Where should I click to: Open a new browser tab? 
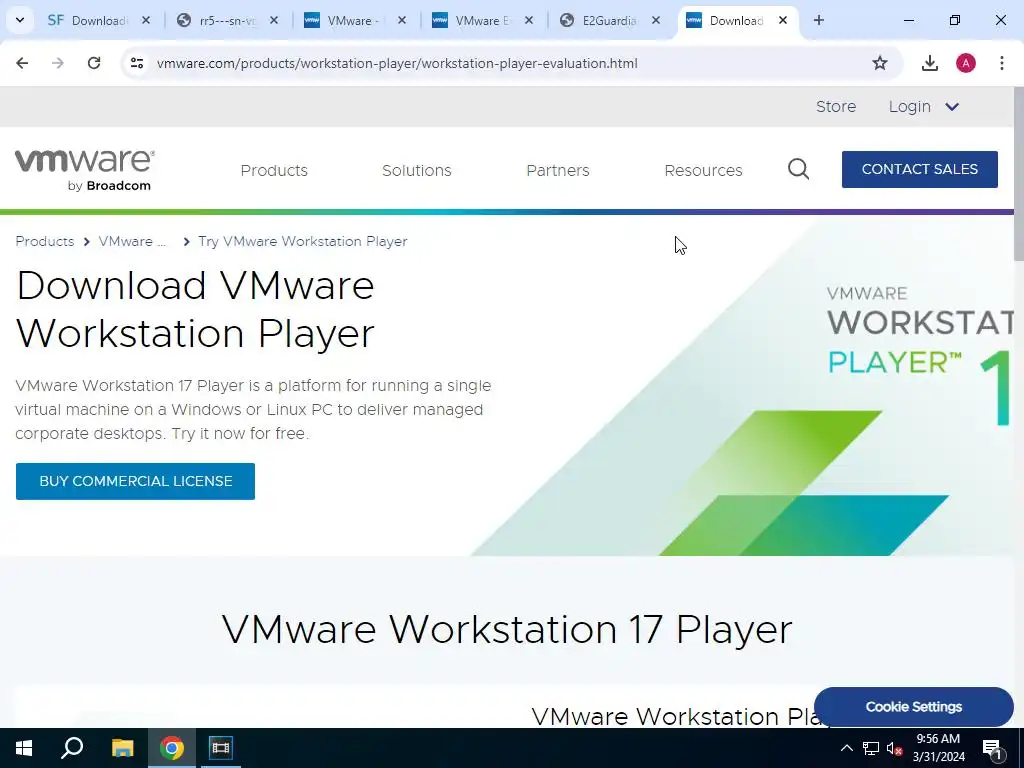coord(819,21)
